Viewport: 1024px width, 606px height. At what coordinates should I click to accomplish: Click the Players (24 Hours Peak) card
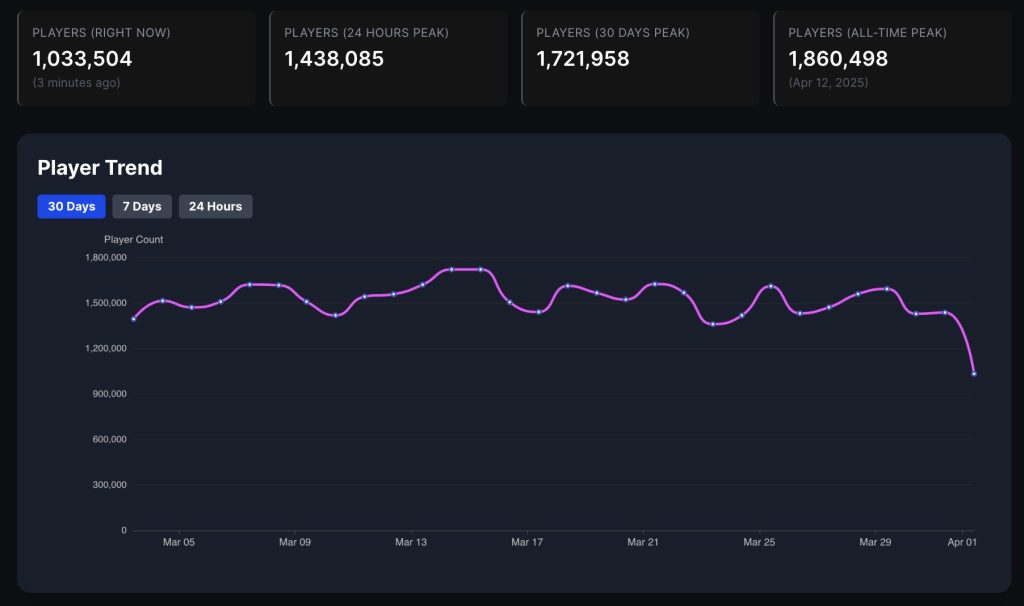[x=388, y=57]
